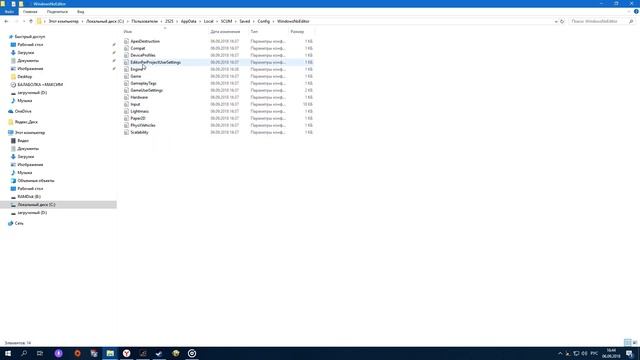Open Яндекс.Диск in navigation pane
Viewport: 640px width, 360px height.
pyautogui.click(x=26, y=122)
